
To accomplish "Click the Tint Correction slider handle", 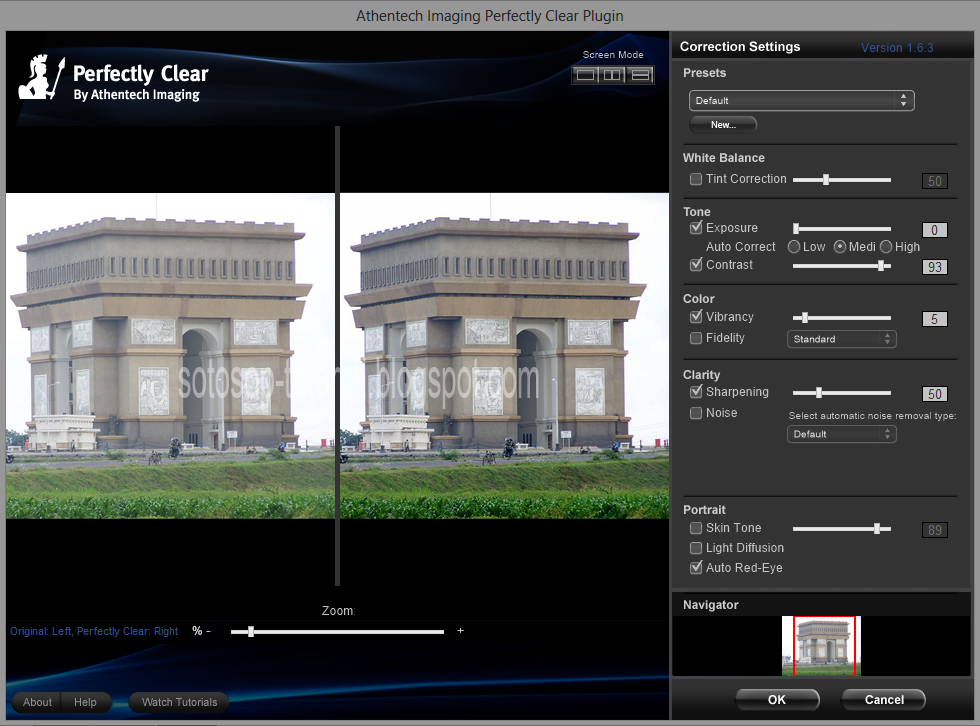I will (826, 180).
